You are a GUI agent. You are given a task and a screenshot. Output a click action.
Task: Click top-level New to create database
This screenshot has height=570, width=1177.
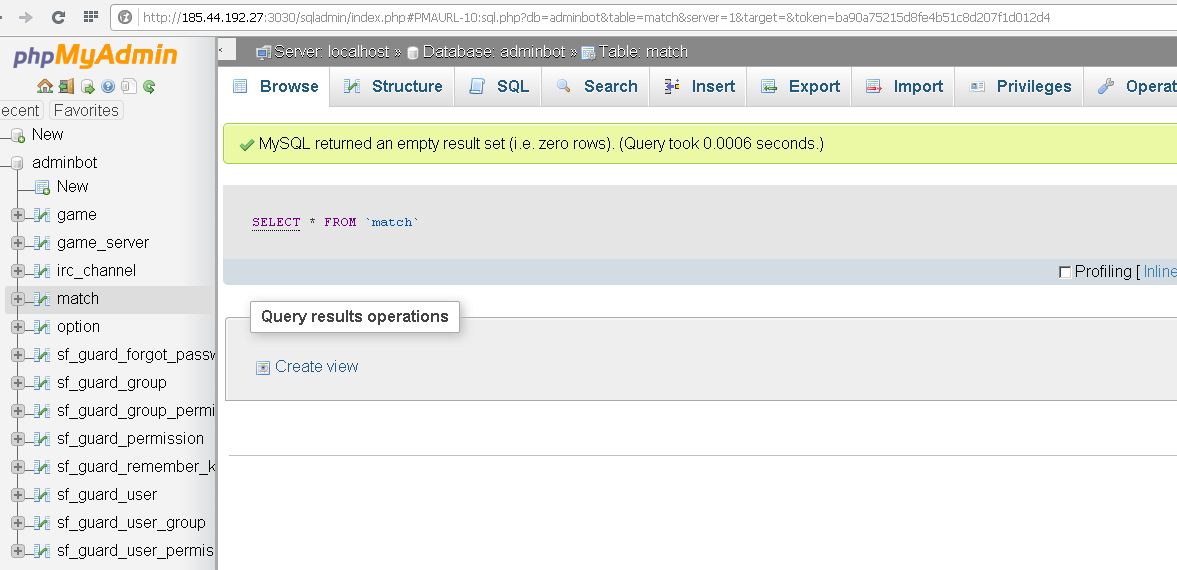[47, 134]
